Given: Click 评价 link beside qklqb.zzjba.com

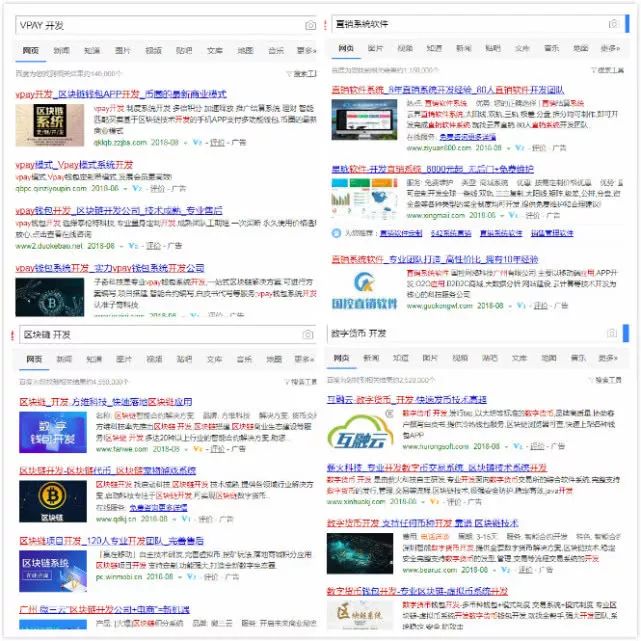Looking at the screenshot, I should point(217,142).
